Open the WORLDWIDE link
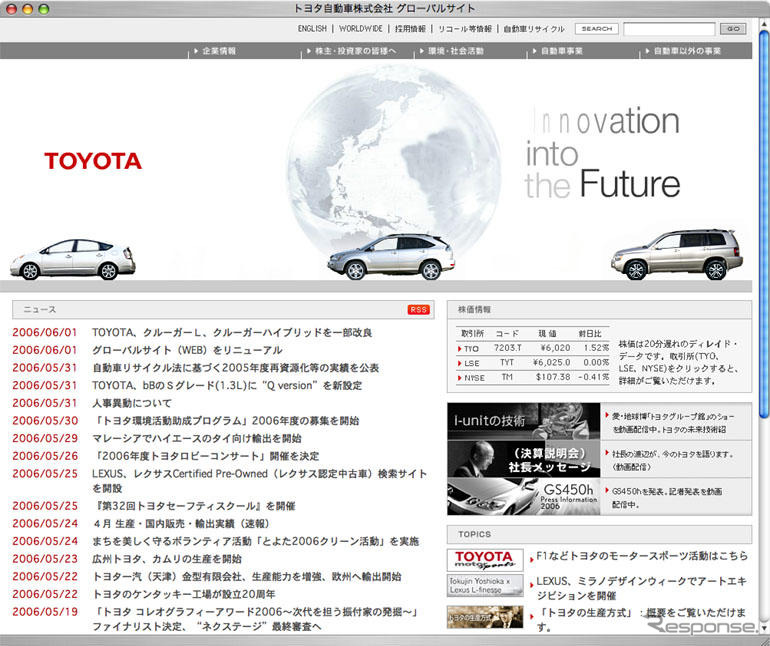 coord(360,28)
